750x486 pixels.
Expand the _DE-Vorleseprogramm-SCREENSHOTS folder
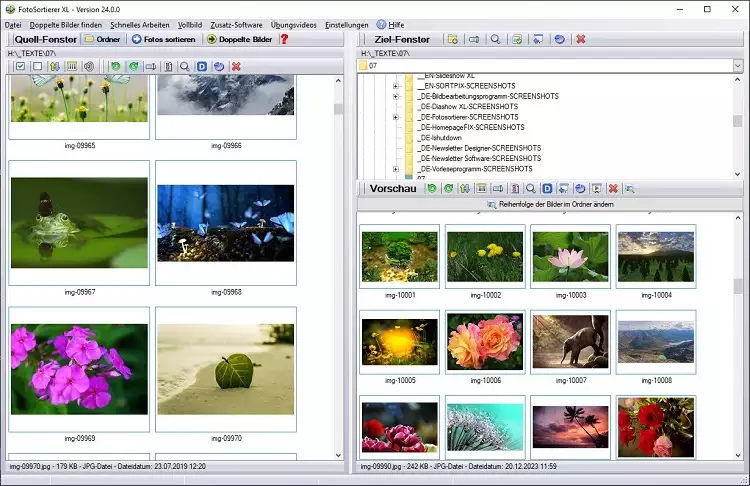tap(396, 169)
